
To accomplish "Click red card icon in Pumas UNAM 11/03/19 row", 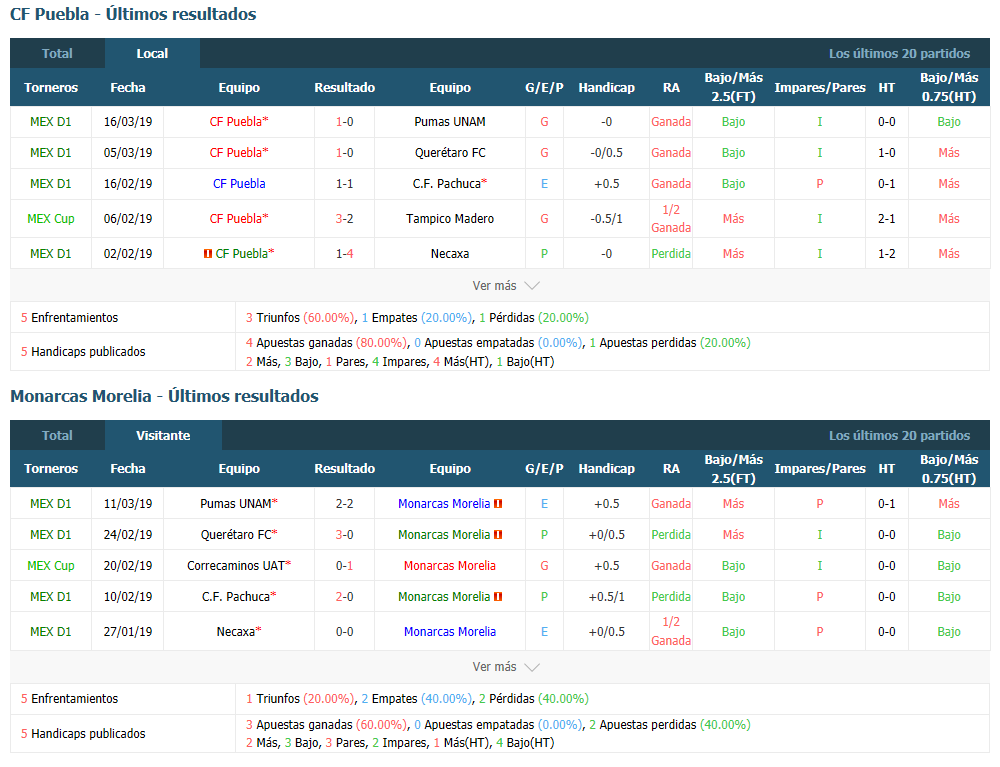I will (x=498, y=504).
